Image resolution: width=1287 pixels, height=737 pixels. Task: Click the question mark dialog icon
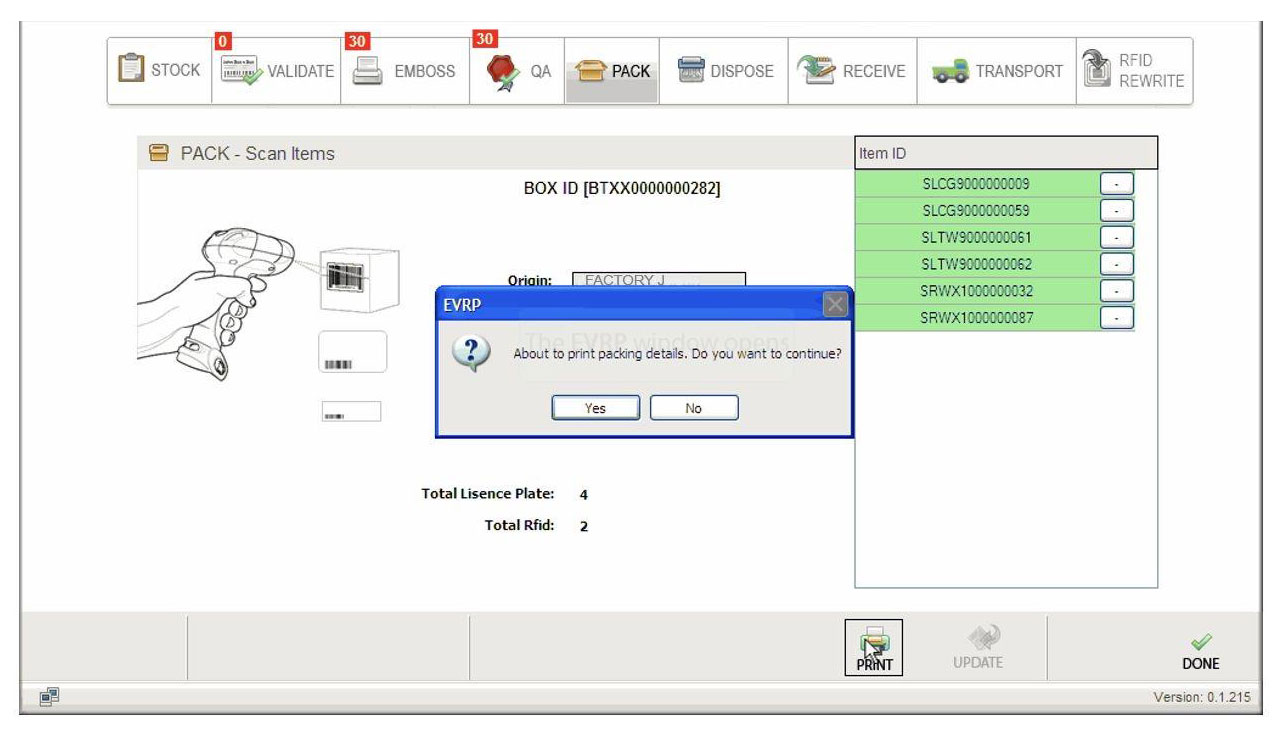(x=471, y=354)
